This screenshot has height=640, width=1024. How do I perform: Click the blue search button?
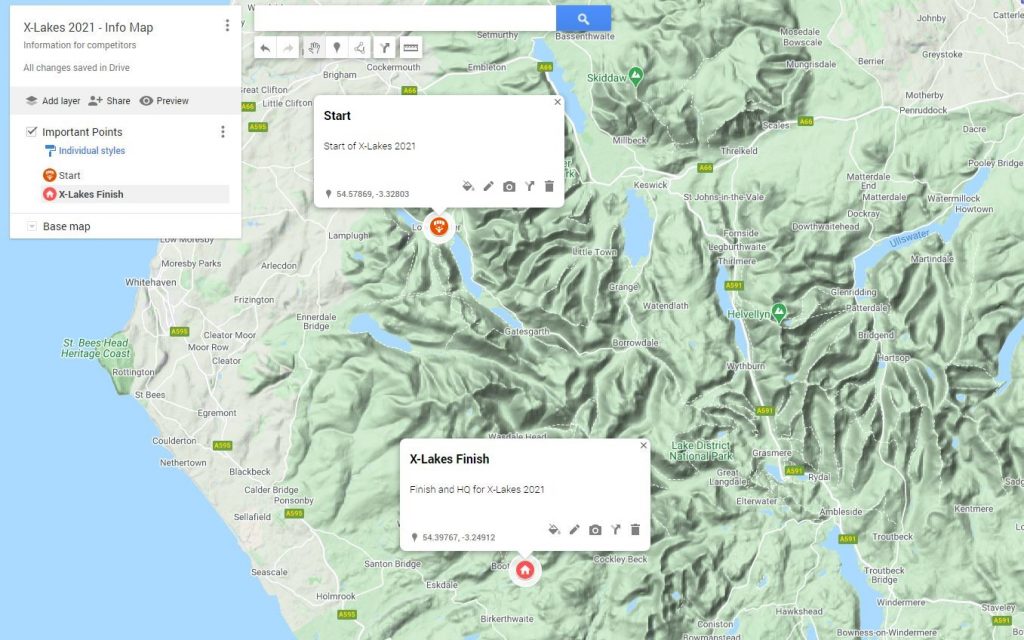click(x=583, y=19)
